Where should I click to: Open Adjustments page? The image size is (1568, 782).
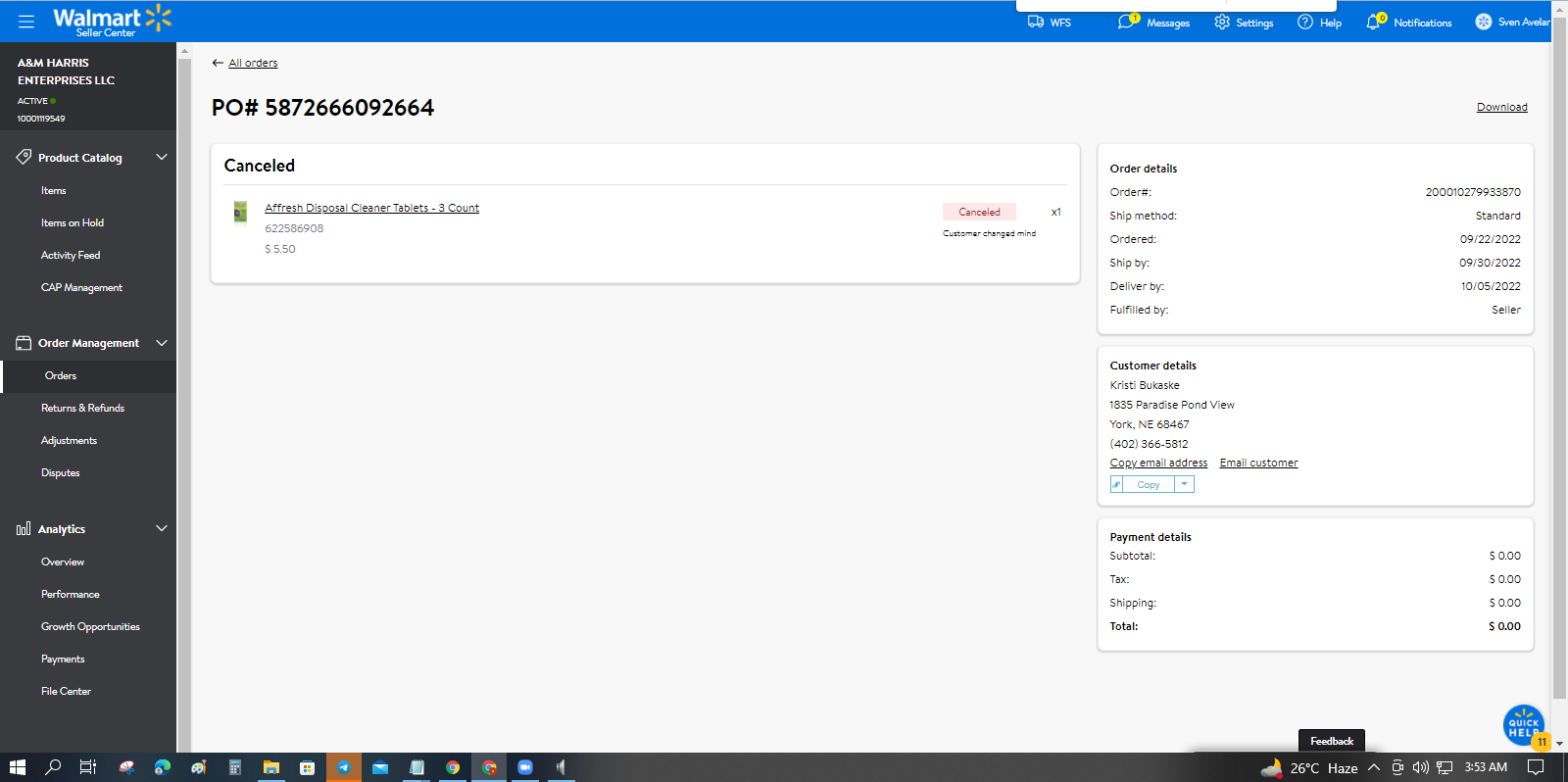69,441
